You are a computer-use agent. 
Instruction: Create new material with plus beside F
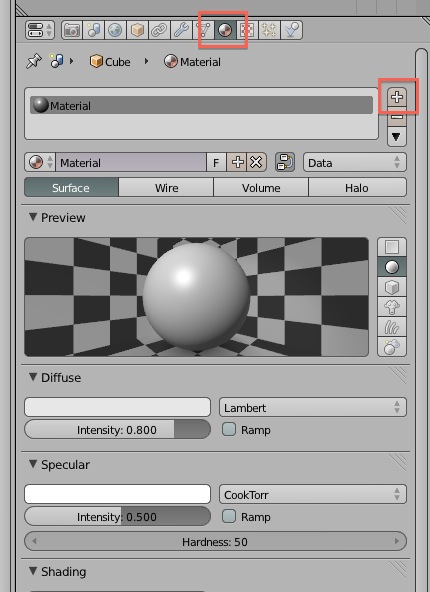click(x=237, y=163)
